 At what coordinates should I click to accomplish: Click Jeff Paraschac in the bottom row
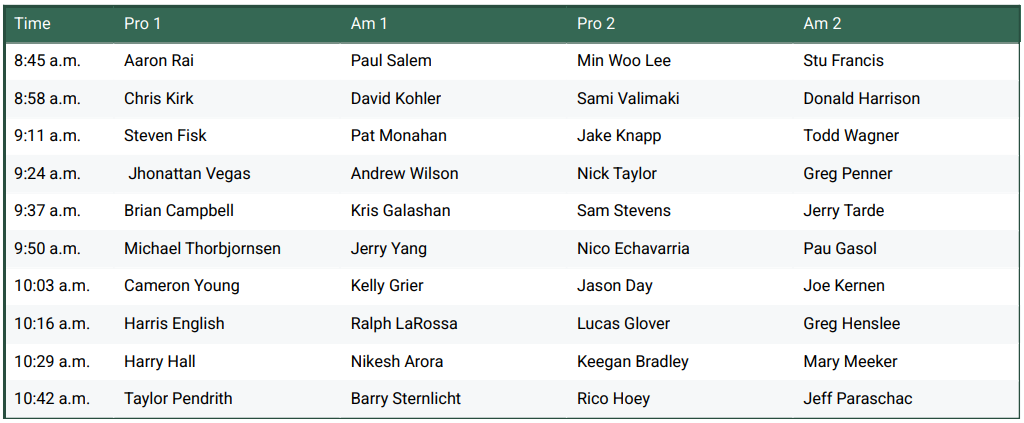coord(857,398)
